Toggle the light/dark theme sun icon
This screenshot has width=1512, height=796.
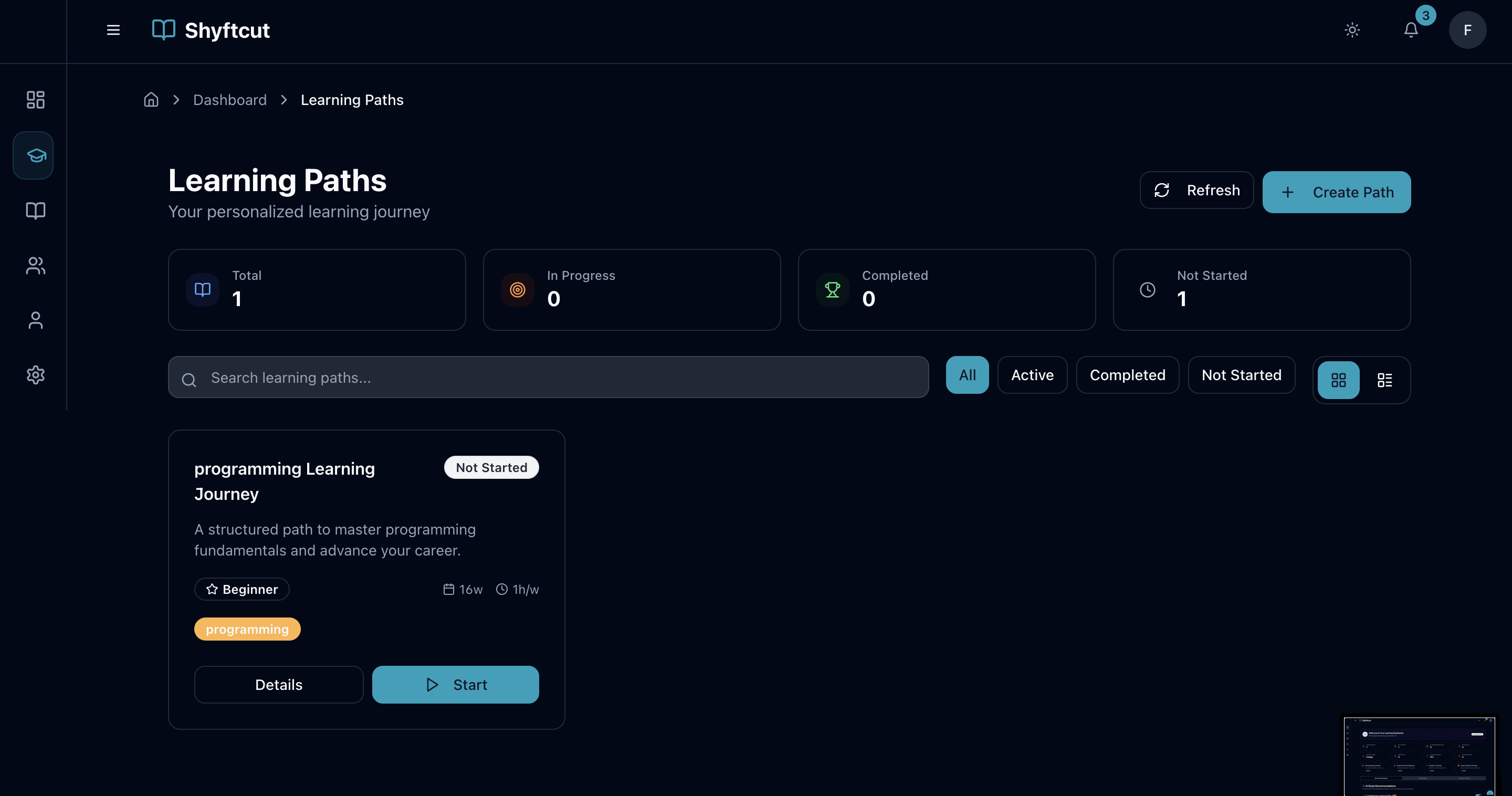[x=1352, y=30]
